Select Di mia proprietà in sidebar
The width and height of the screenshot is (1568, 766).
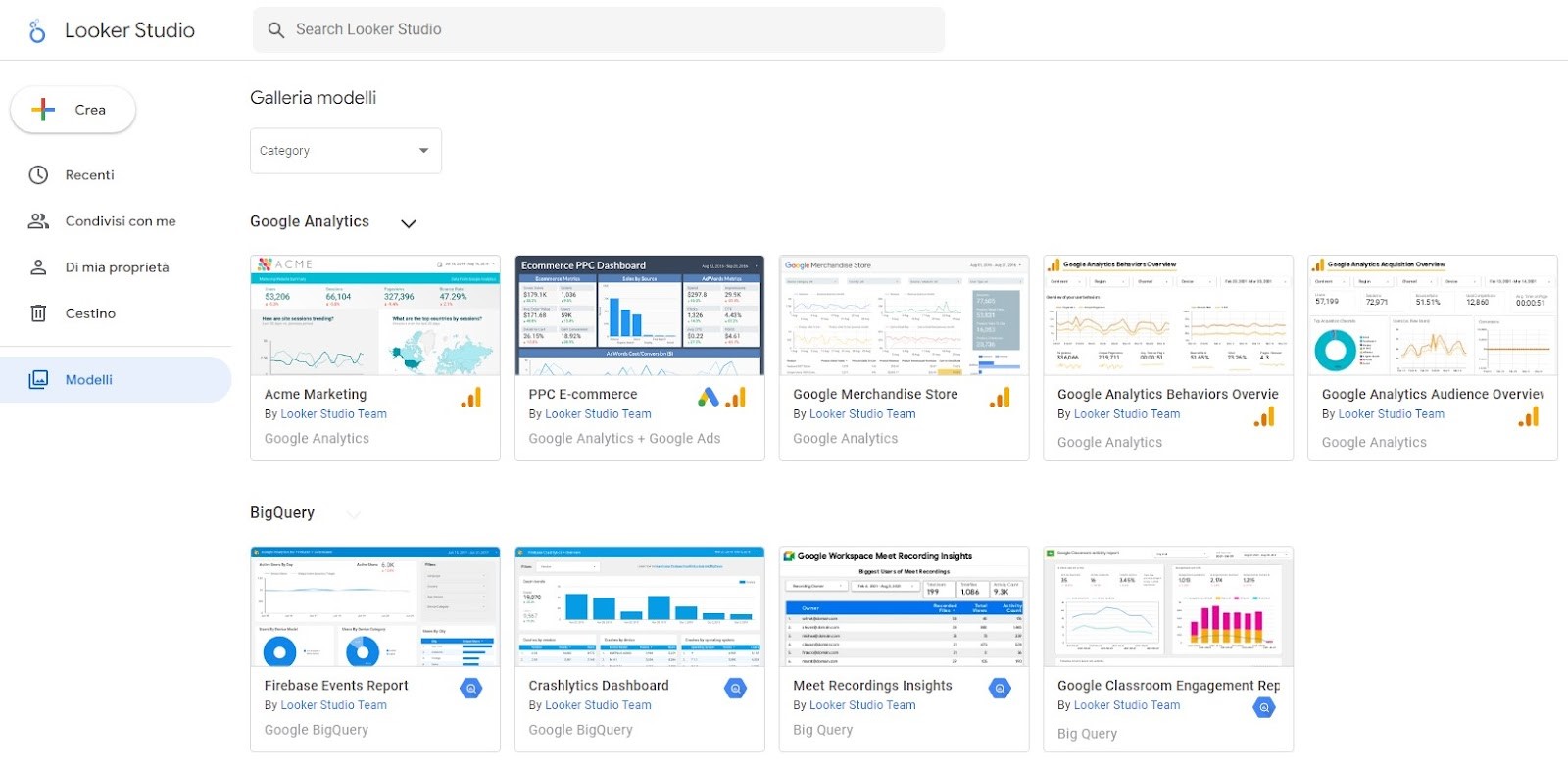tap(116, 267)
